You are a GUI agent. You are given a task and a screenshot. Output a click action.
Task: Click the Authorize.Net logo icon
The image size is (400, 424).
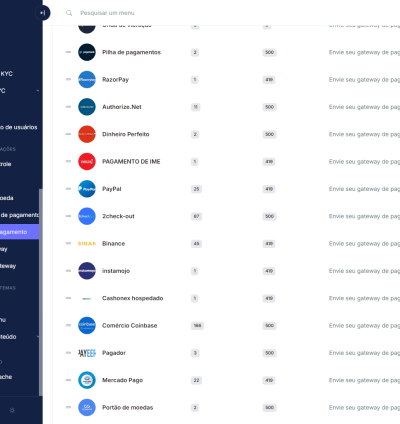[x=87, y=107]
